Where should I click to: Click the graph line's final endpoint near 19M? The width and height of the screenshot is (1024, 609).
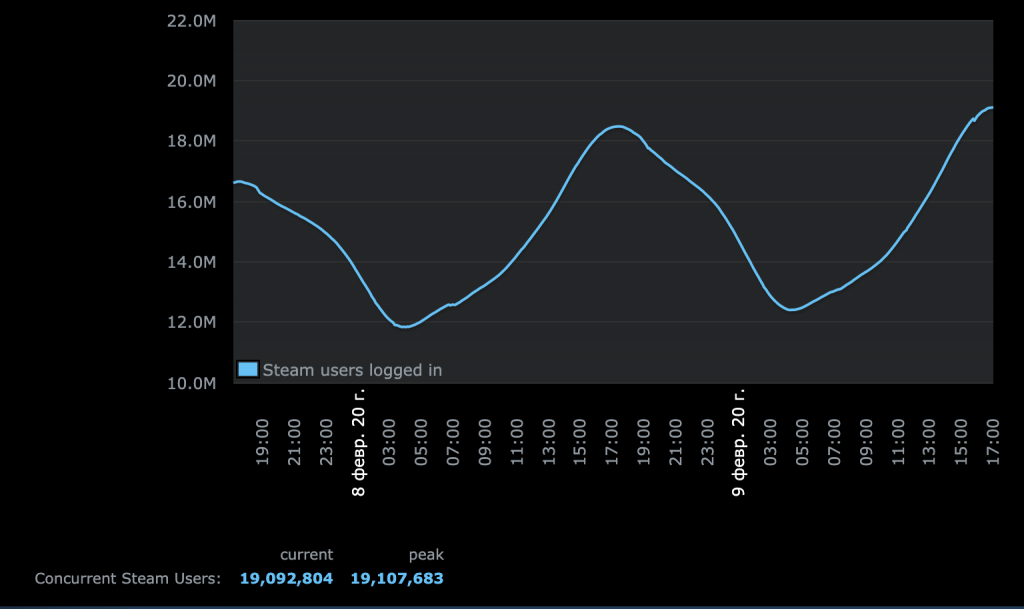[991, 107]
